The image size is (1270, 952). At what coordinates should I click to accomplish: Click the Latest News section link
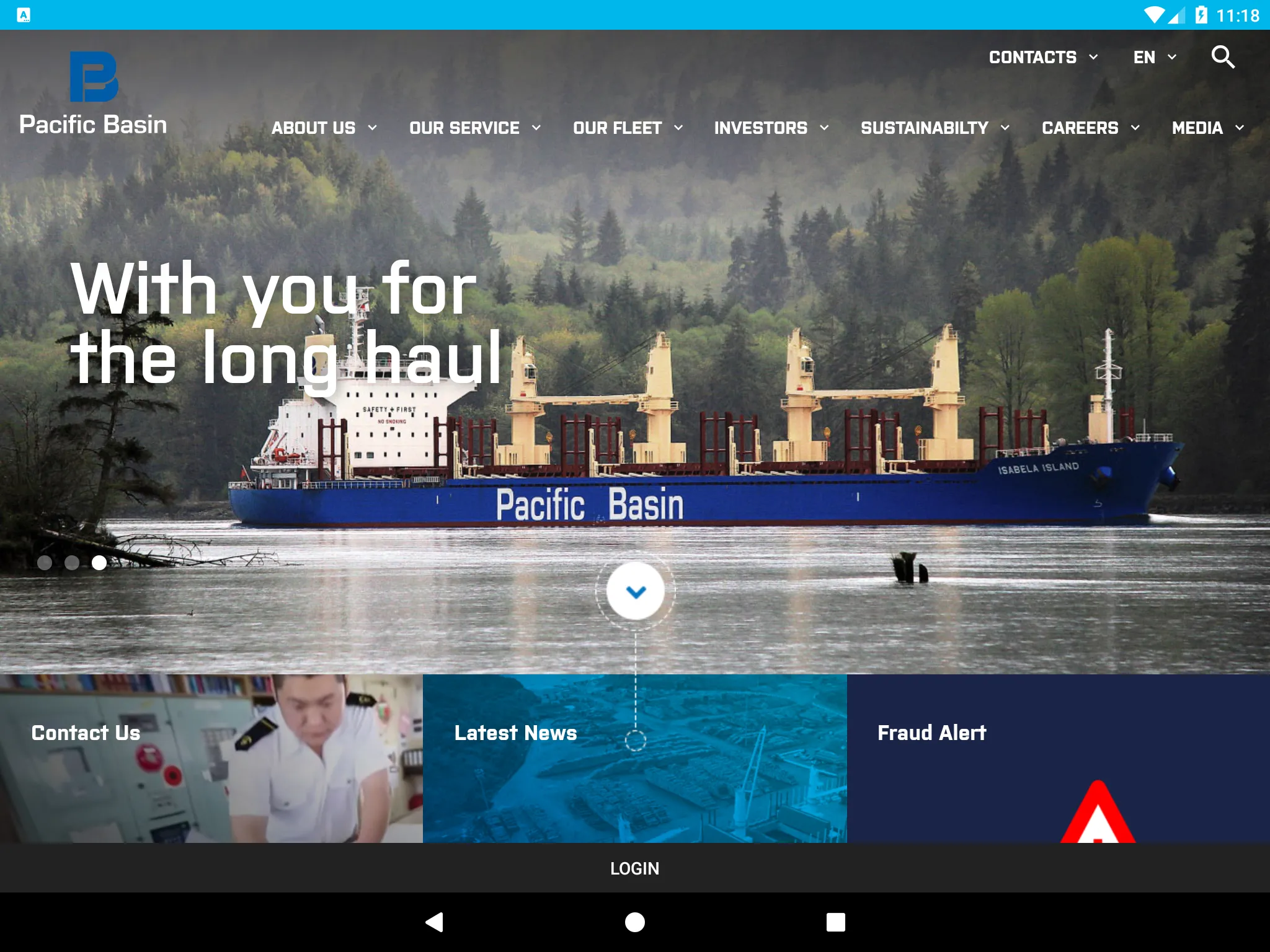coord(515,731)
